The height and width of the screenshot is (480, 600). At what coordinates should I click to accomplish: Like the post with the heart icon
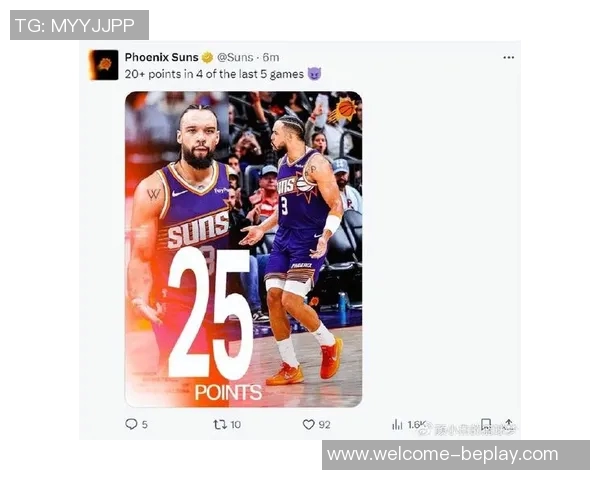point(308,424)
